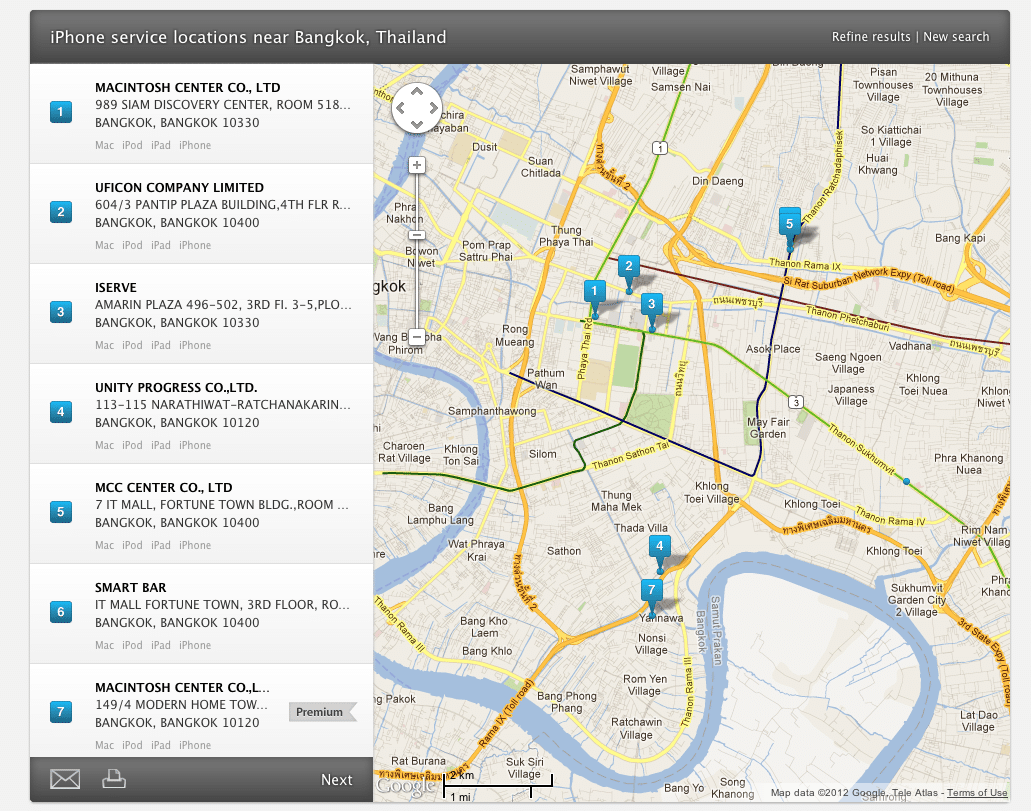Pan the map down with the arrow control

416,124
